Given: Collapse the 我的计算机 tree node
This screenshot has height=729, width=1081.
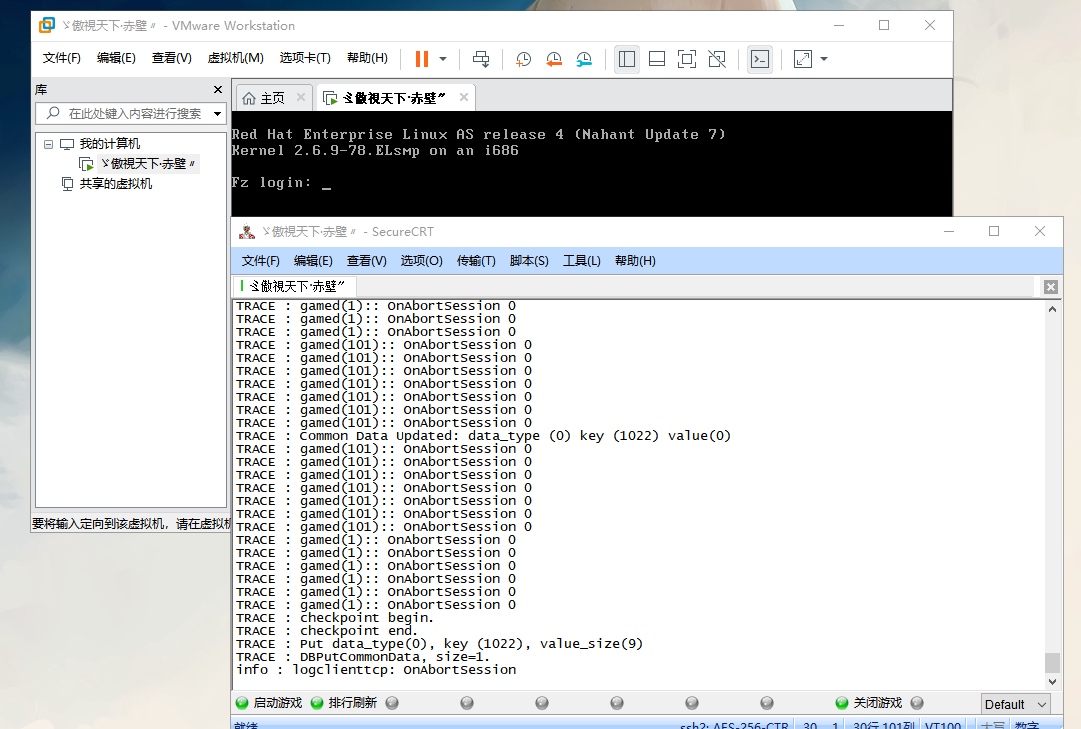Looking at the screenshot, I should tap(48, 144).
